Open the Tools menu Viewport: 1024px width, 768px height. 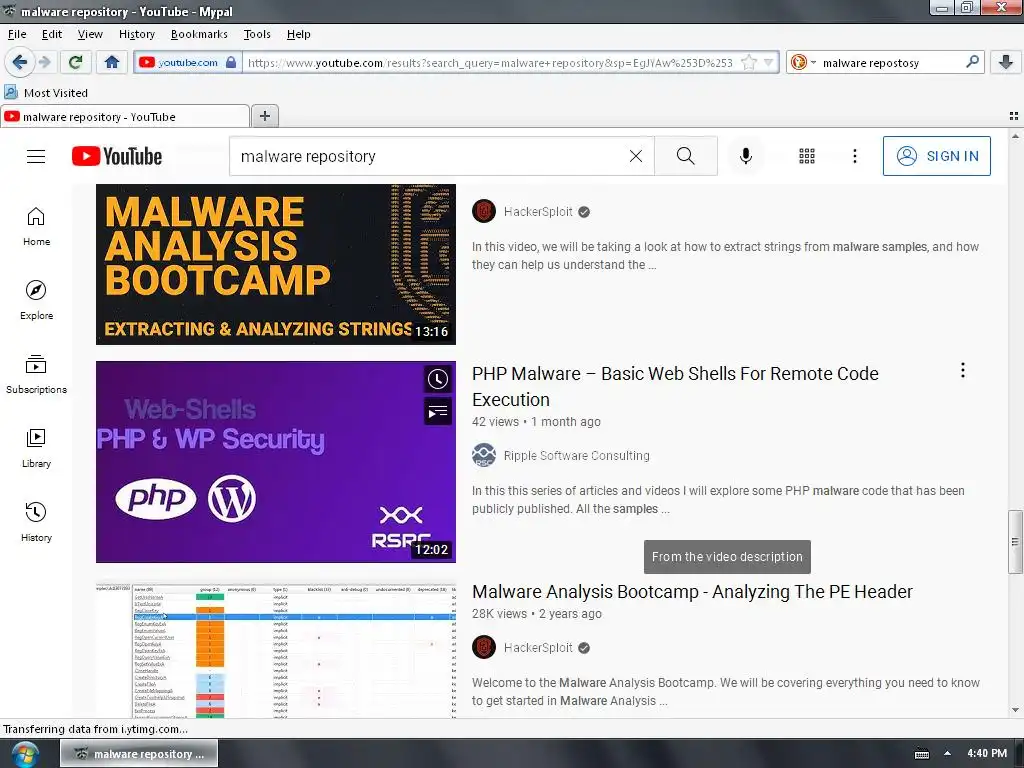click(x=257, y=34)
